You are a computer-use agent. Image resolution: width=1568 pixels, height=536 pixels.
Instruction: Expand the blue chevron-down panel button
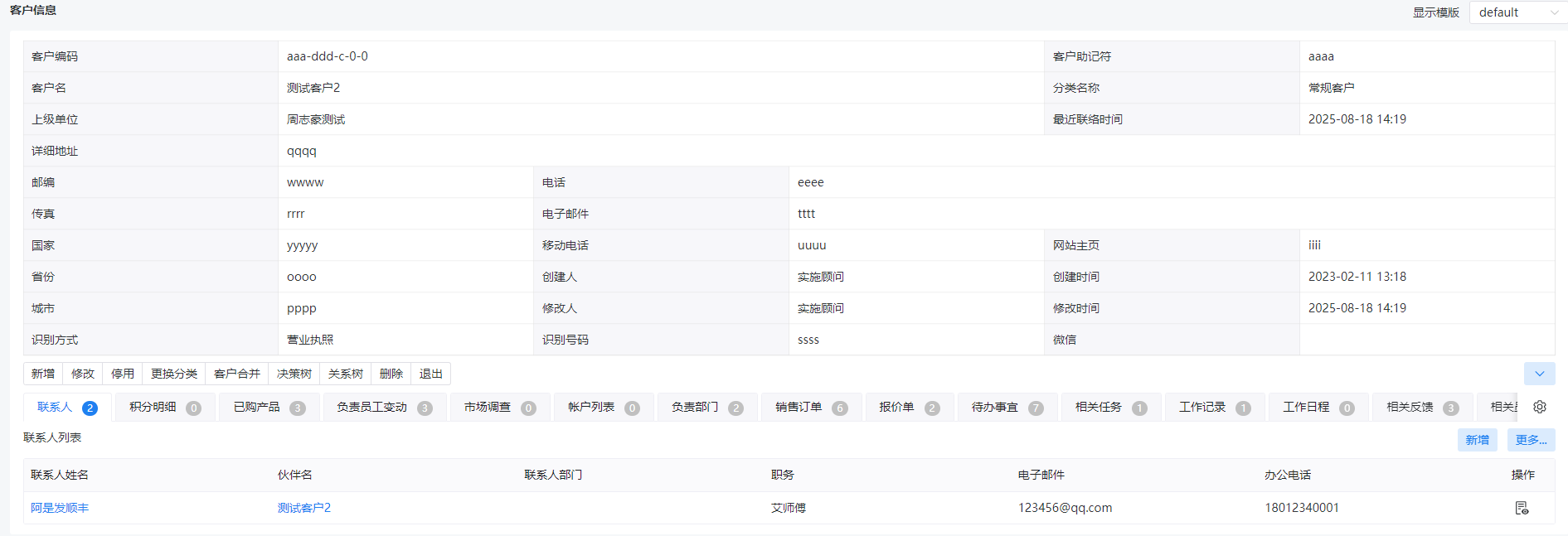tap(1539, 374)
